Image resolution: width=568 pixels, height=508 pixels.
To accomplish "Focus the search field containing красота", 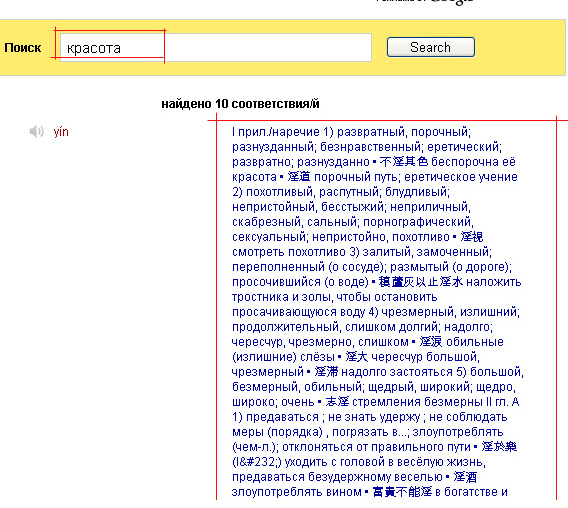I will point(216,47).
